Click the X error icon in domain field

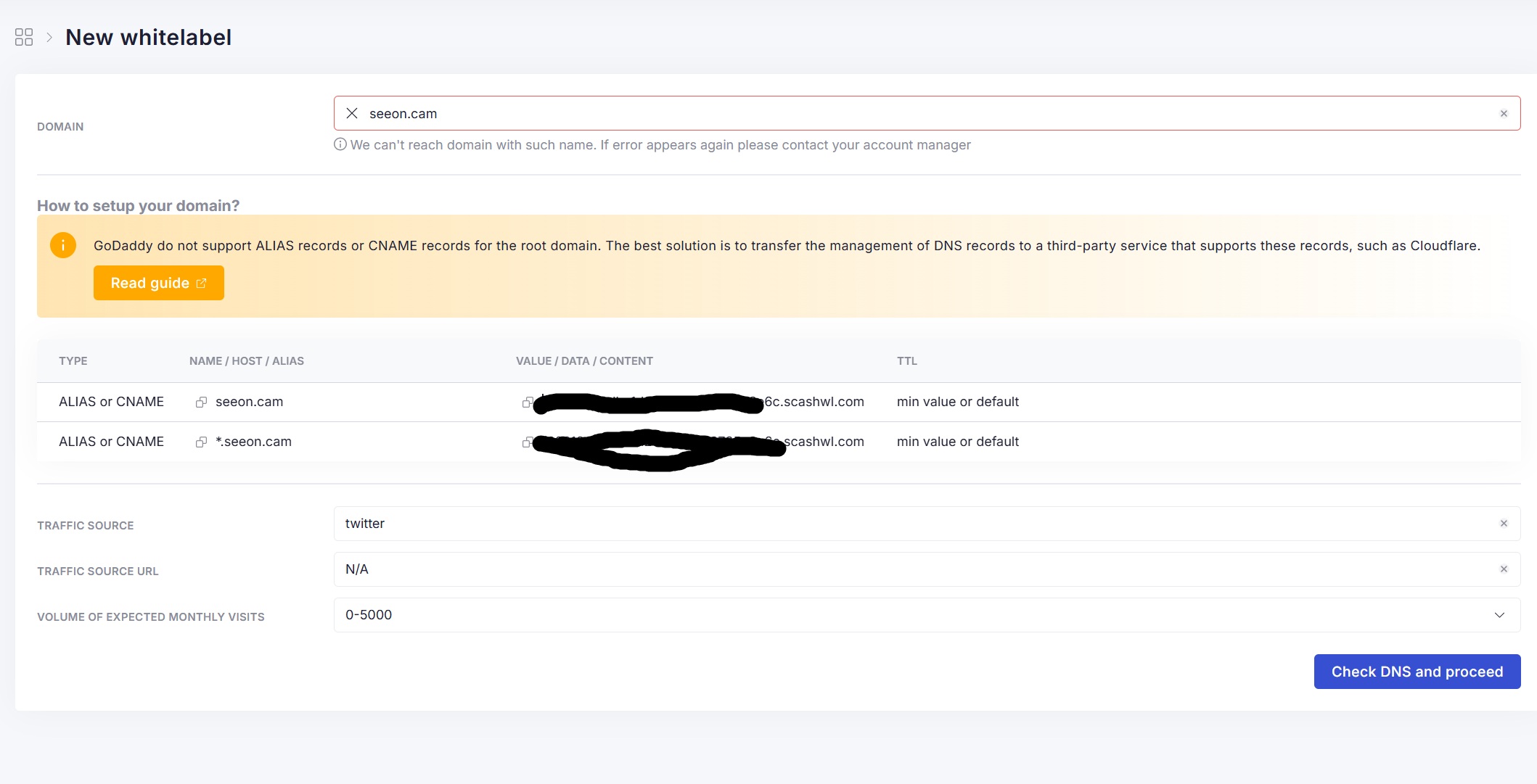352,113
